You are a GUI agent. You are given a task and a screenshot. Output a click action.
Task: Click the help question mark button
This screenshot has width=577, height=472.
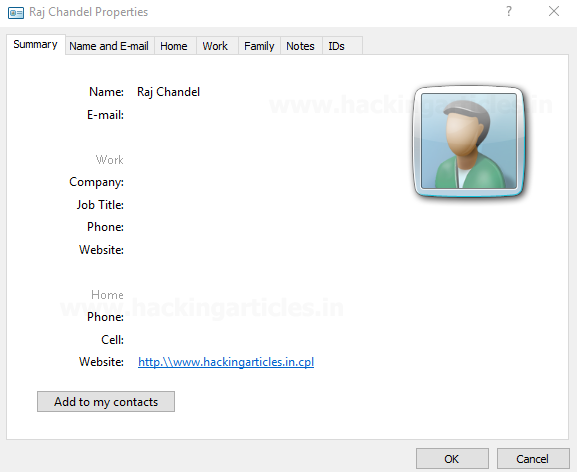click(x=509, y=11)
